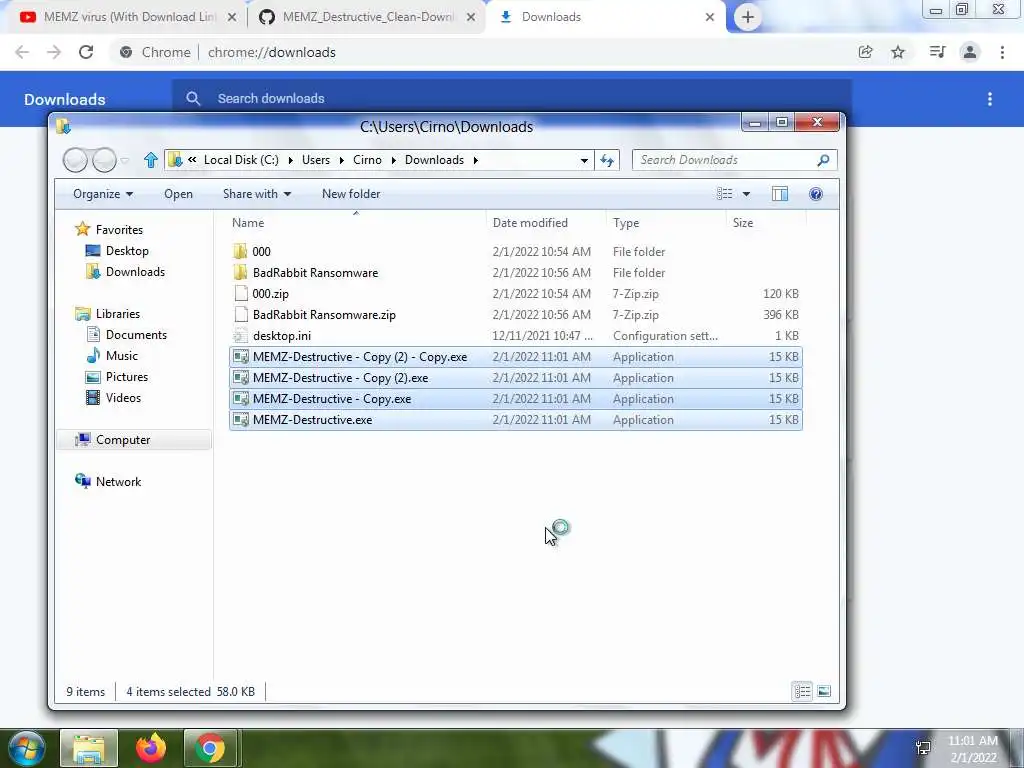This screenshot has width=1024, height=768.
Task: Open the recent pages history arrow
Action: pos(125,160)
